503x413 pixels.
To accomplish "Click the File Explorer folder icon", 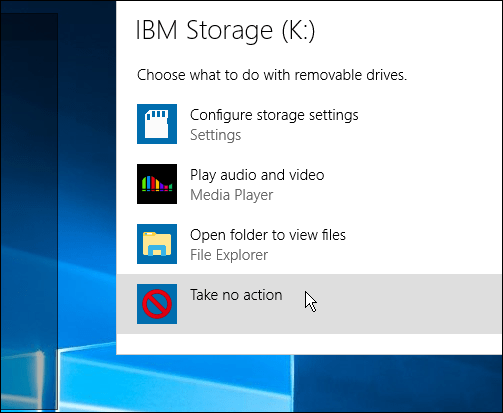I will click(x=157, y=244).
